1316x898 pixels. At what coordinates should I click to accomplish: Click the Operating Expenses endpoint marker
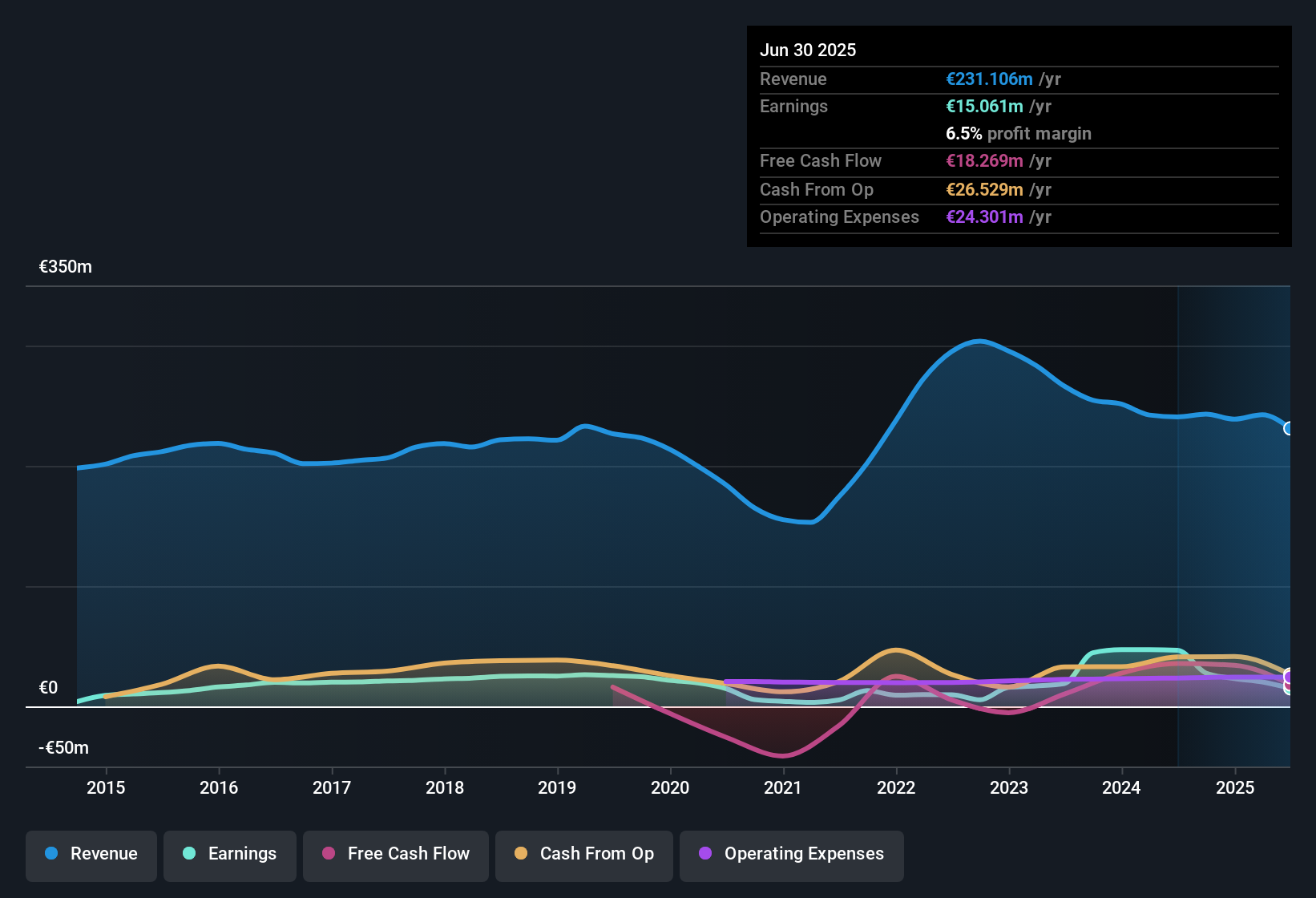[x=1289, y=676]
